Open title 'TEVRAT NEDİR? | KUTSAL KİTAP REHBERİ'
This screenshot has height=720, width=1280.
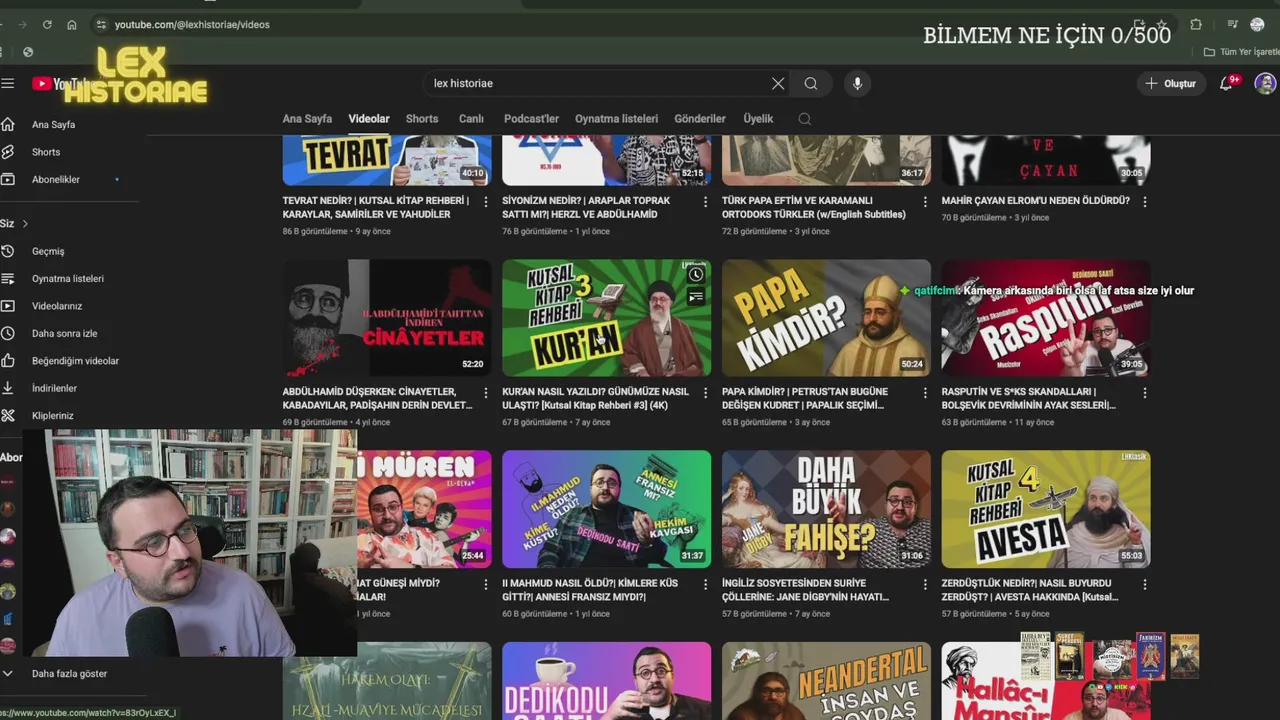click(x=376, y=207)
